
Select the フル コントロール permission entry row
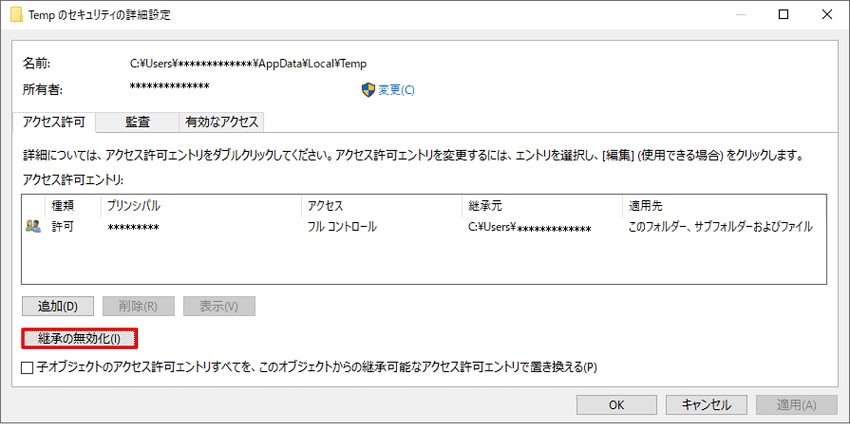click(424, 227)
